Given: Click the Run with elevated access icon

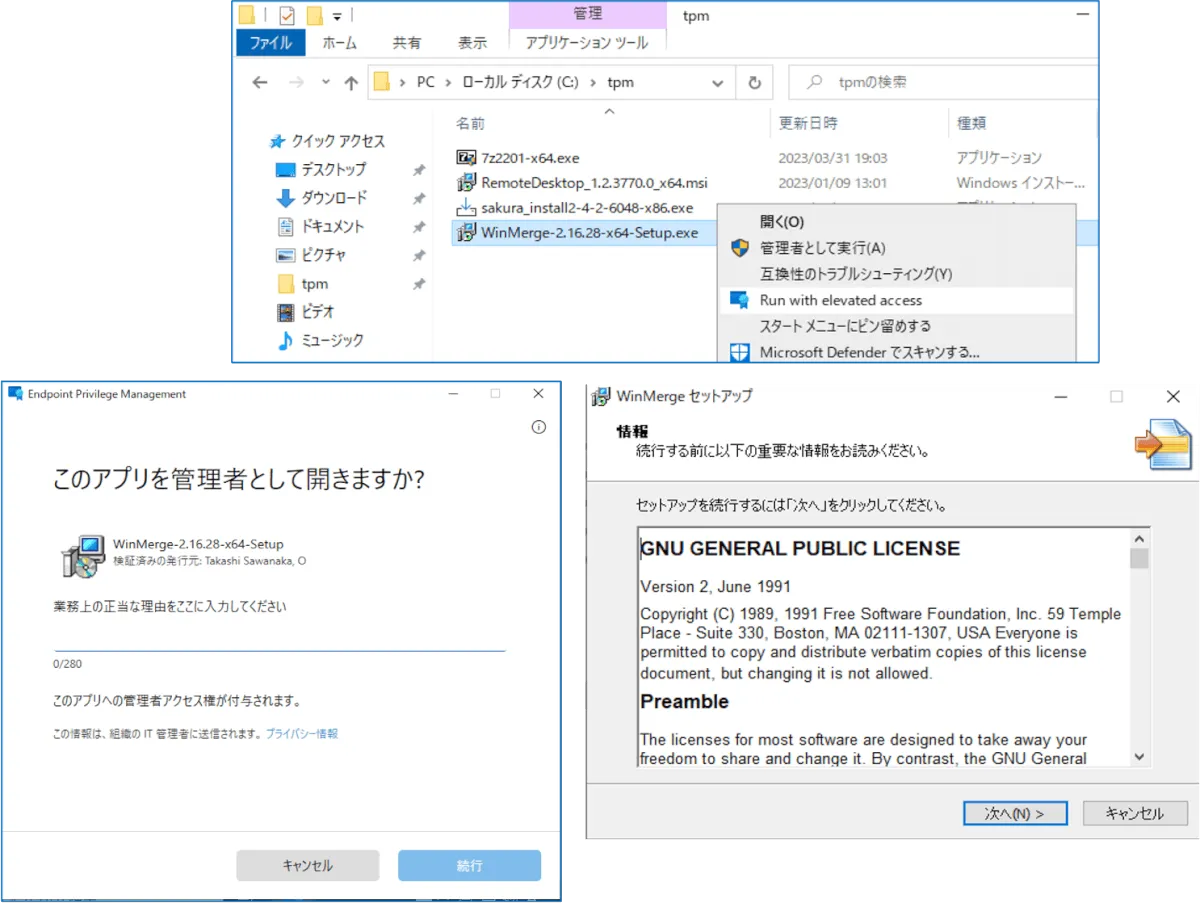Looking at the screenshot, I should pos(740,300).
